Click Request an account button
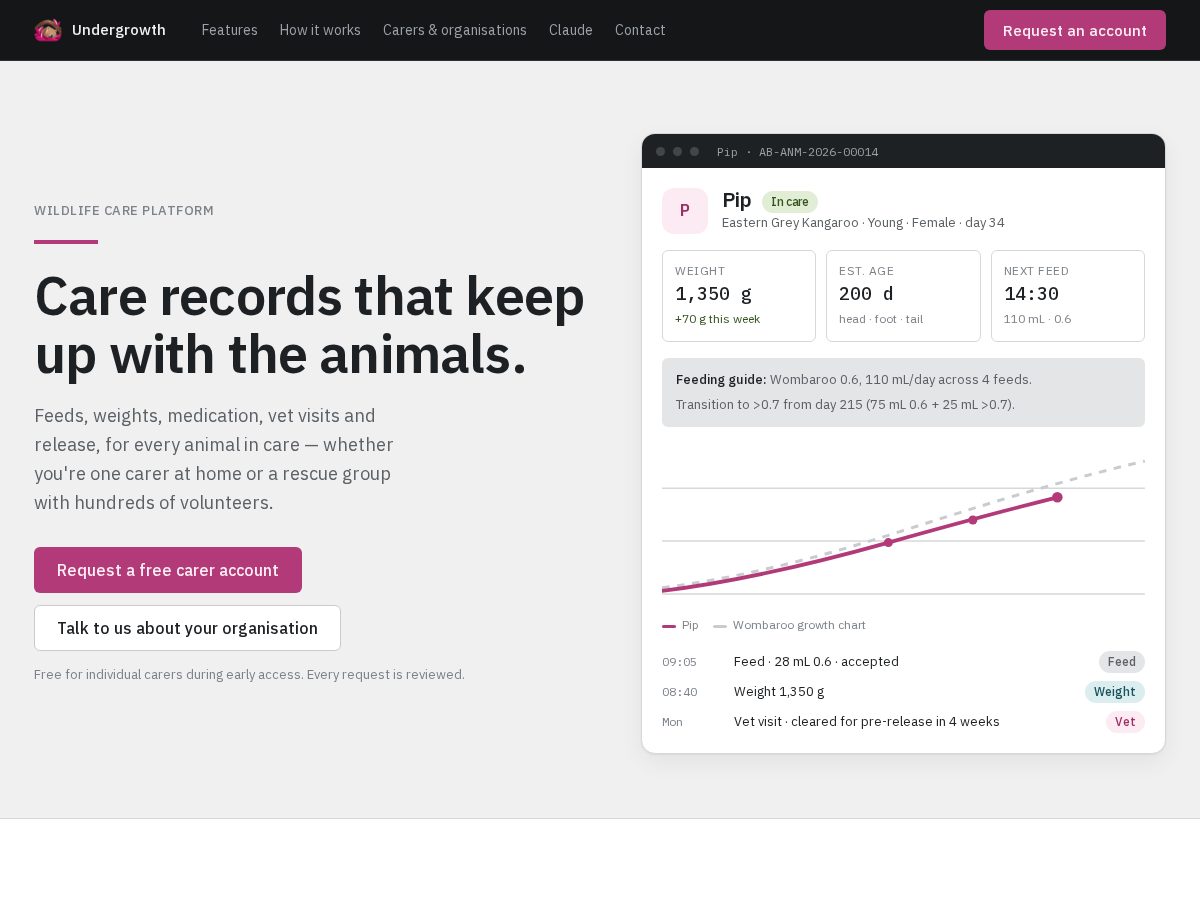This screenshot has width=1200, height=900. pos(1075,30)
